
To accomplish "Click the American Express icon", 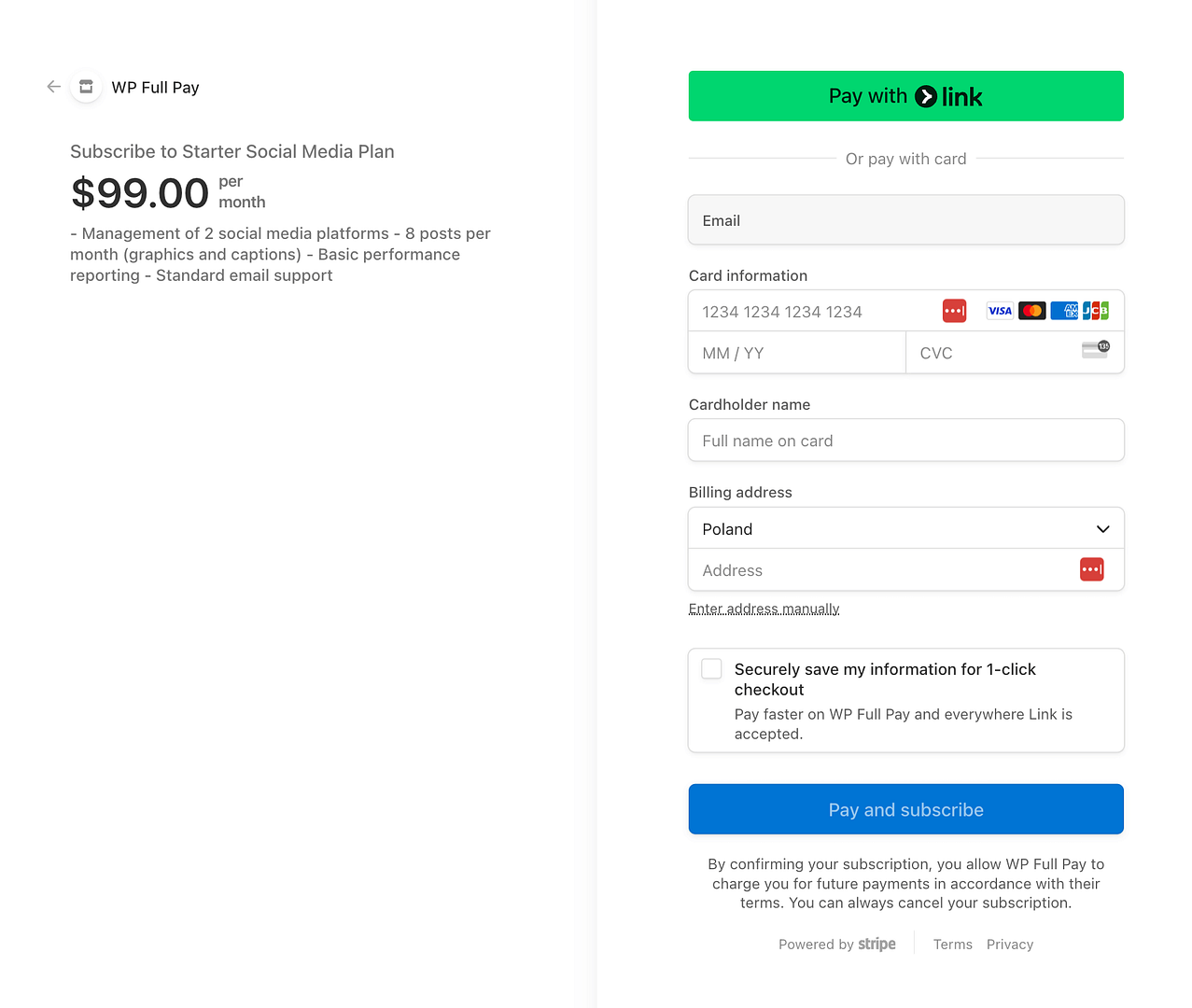I will pos(1064,311).
